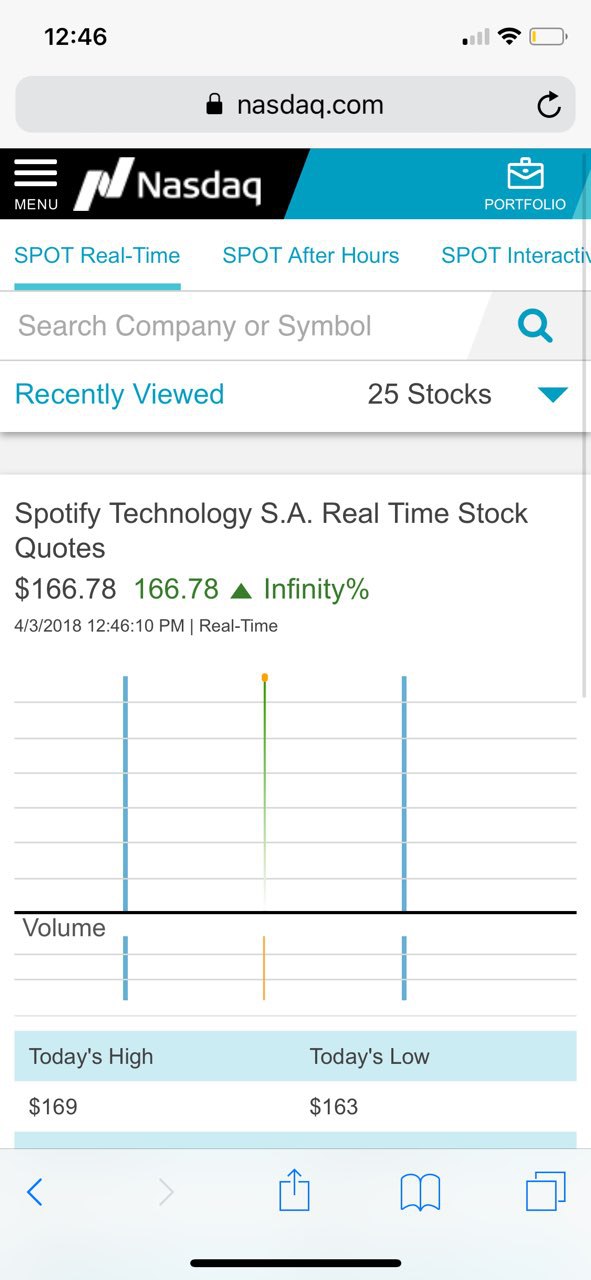Tap the nasdaq.com address bar
This screenshot has height=1280, width=591.
(295, 105)
